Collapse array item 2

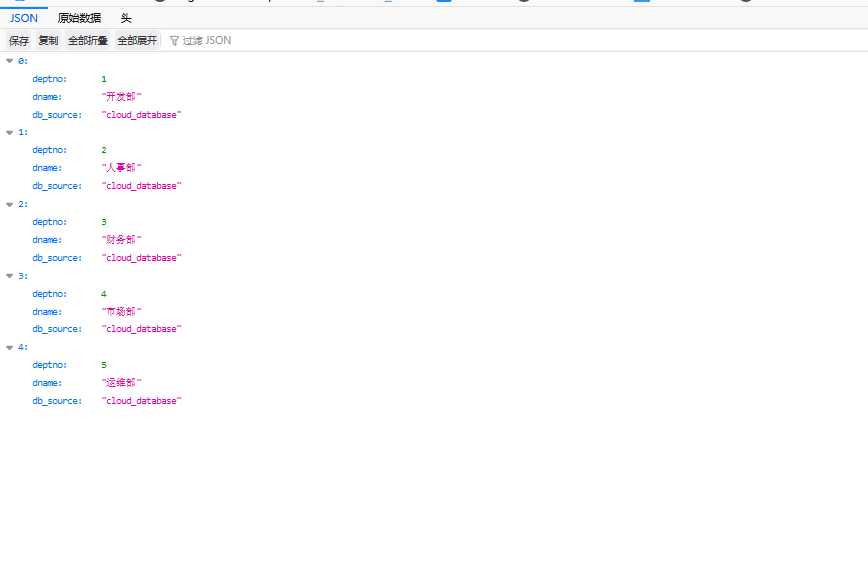[x=9, y=204]
